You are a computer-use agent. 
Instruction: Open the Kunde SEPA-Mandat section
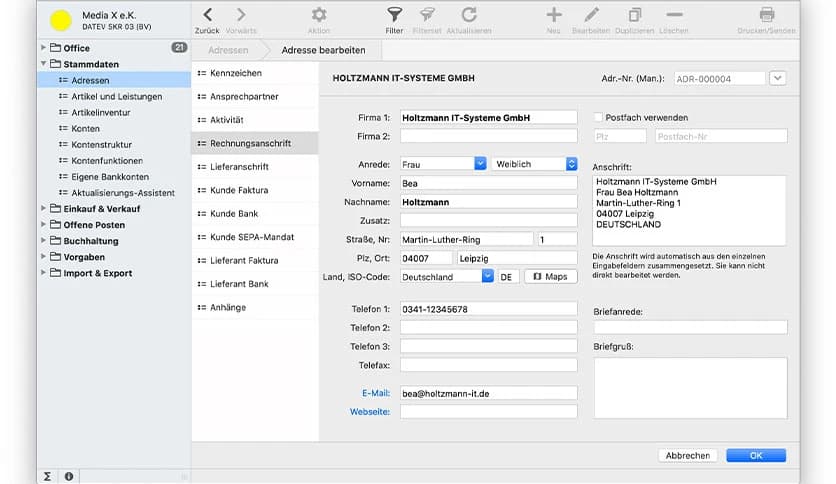pos(255,237)
